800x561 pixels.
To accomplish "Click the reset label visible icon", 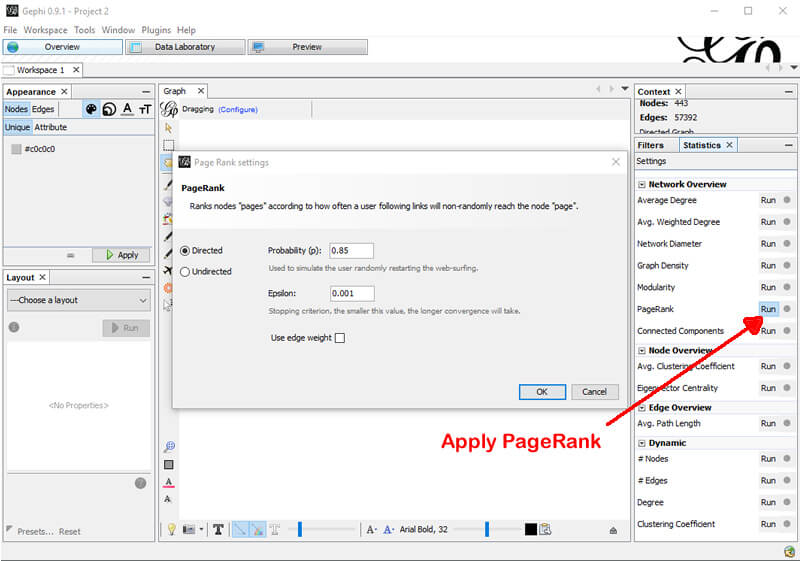I will tap(168, 499).
